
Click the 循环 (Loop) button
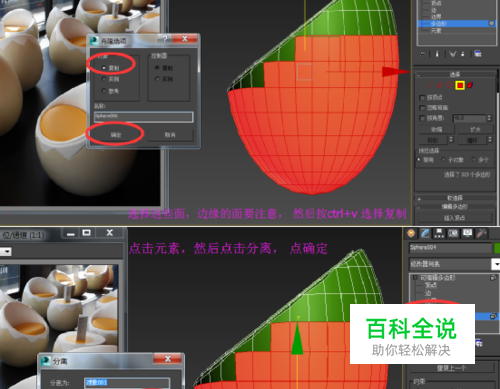pyautogui.click(x=472, y=140)
